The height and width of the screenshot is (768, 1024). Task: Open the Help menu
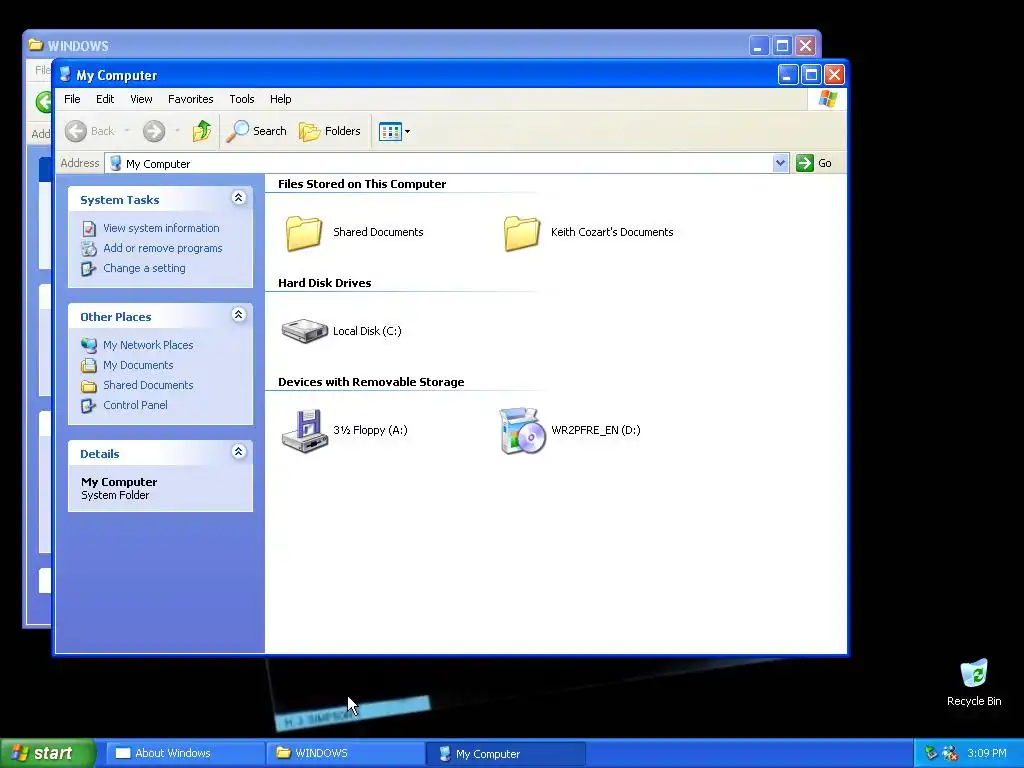(x=281, y=99)
